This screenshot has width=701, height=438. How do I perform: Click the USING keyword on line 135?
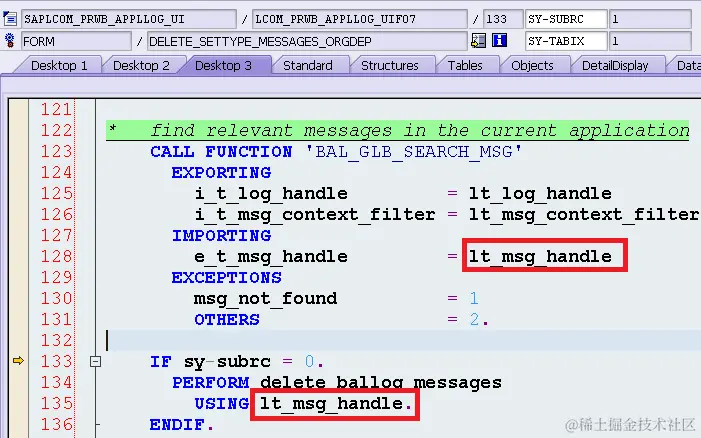[222, 404]
